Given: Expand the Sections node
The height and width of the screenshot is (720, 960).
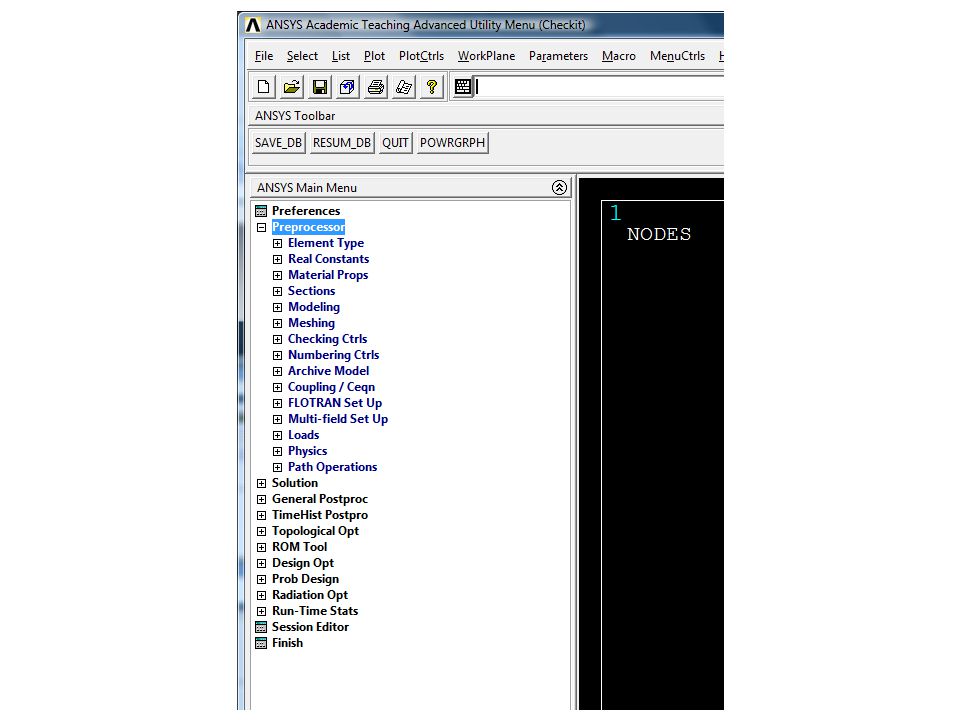Looking at the screenshot, I should pos(277,291).
